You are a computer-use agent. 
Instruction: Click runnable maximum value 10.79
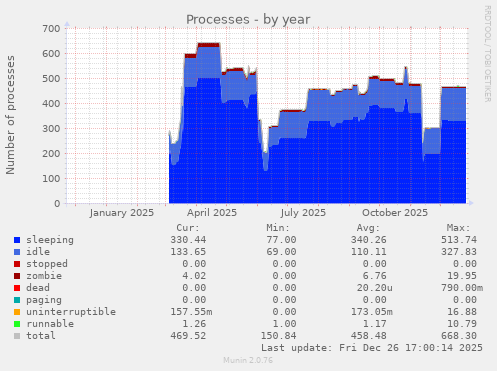pos(462,324)
